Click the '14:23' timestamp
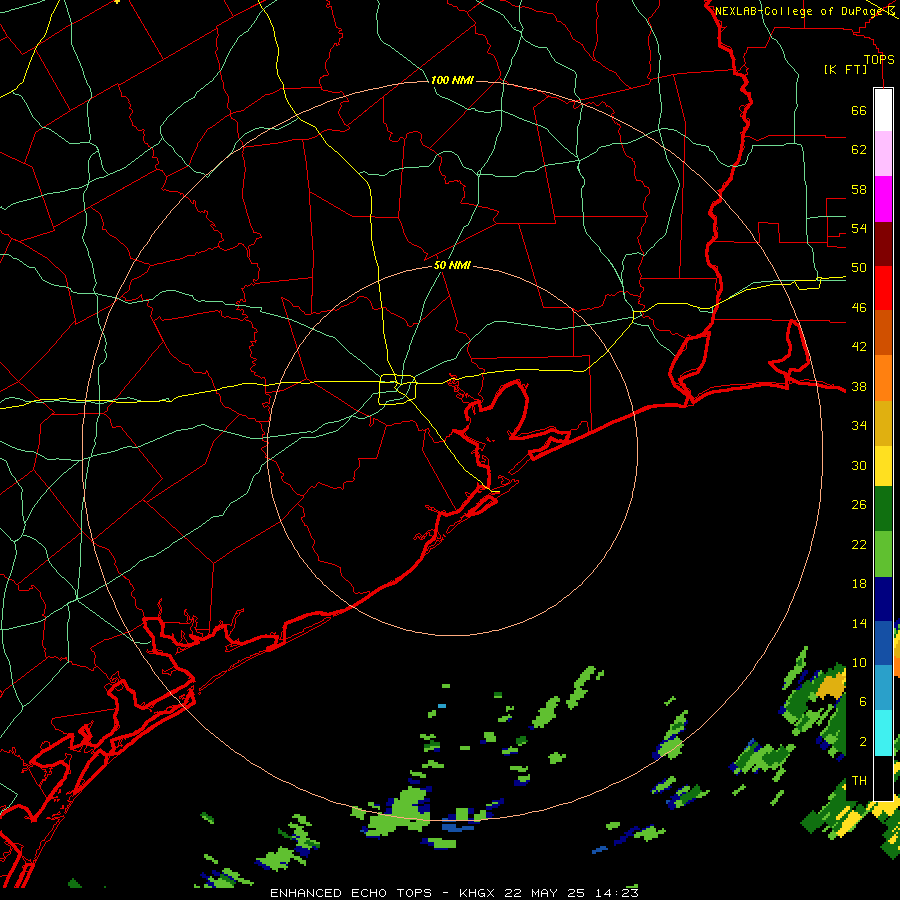This screenshot has height=900, width=900. coord(615,893)
